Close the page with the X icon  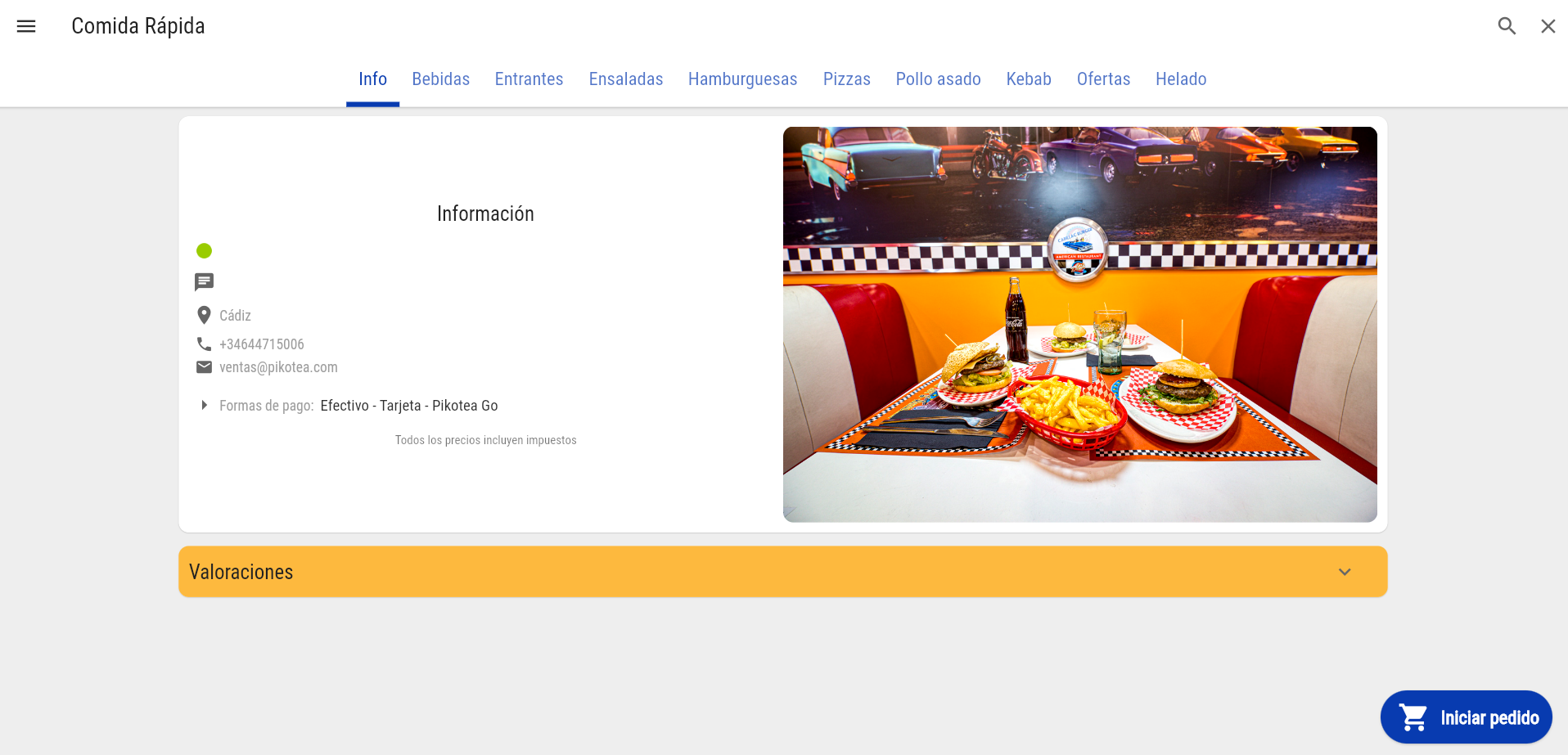point(1548,26)
